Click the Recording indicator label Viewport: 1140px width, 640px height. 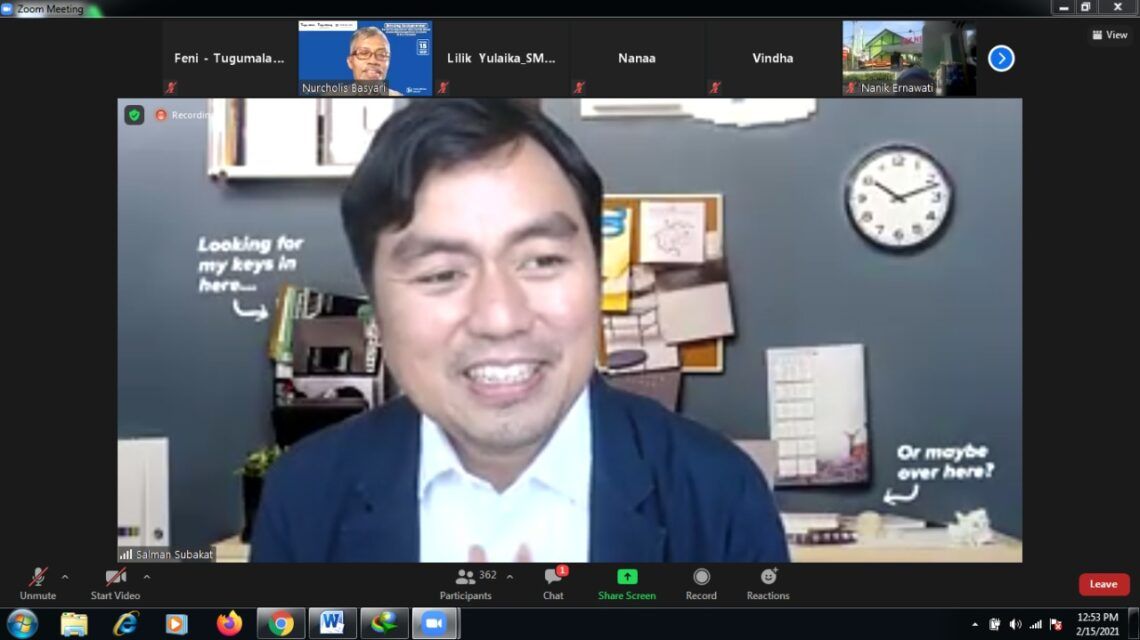tap(185, 115)
